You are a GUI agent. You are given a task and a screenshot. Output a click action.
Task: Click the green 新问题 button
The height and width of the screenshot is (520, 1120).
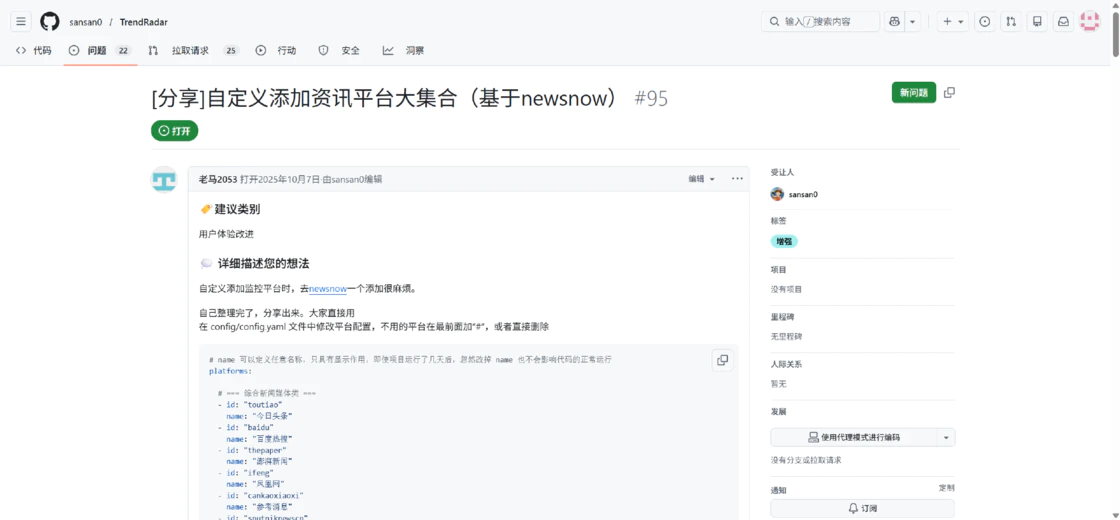(914, 93)
